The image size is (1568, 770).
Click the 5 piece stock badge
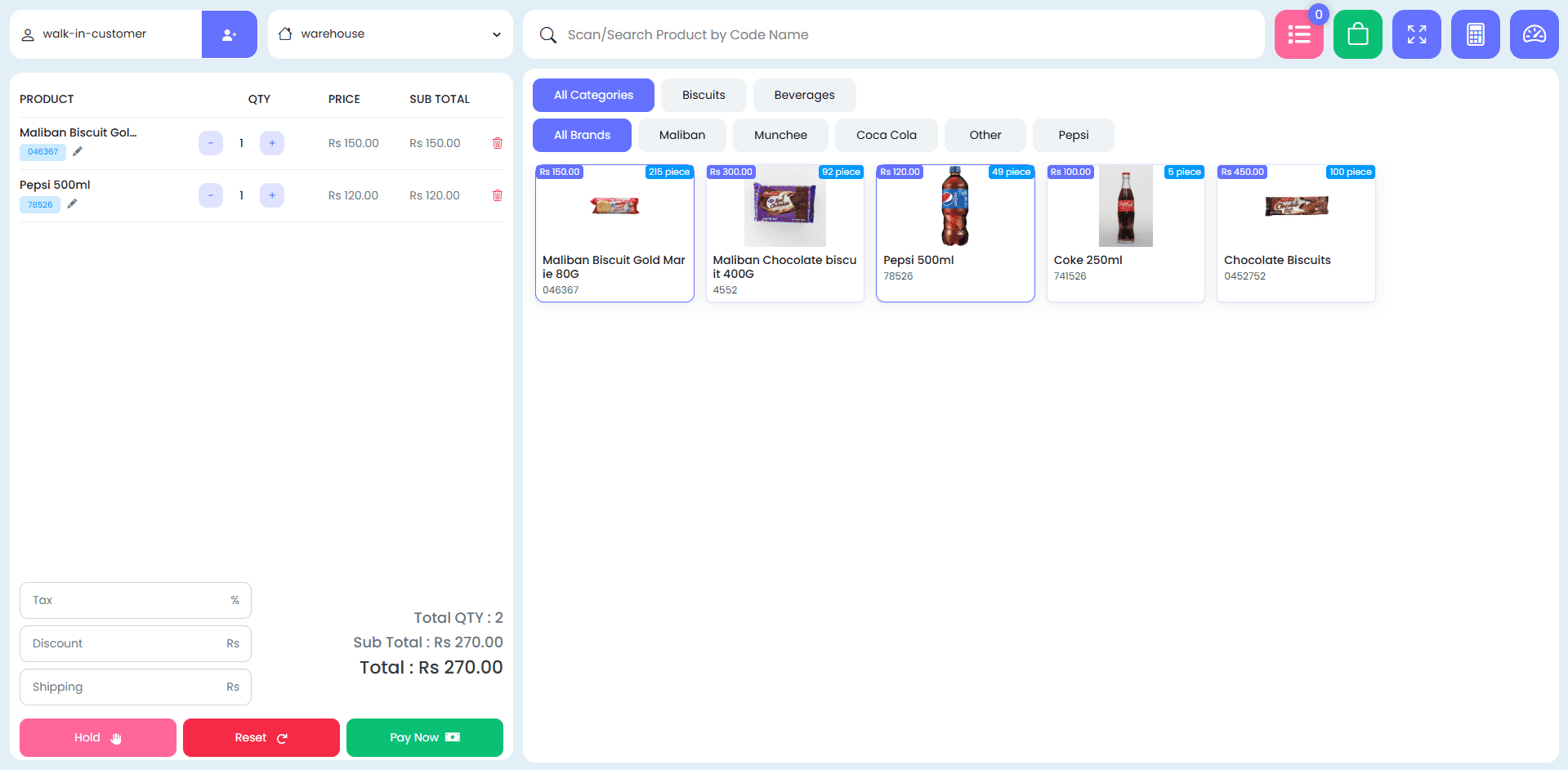click(x=1184, y=172)
